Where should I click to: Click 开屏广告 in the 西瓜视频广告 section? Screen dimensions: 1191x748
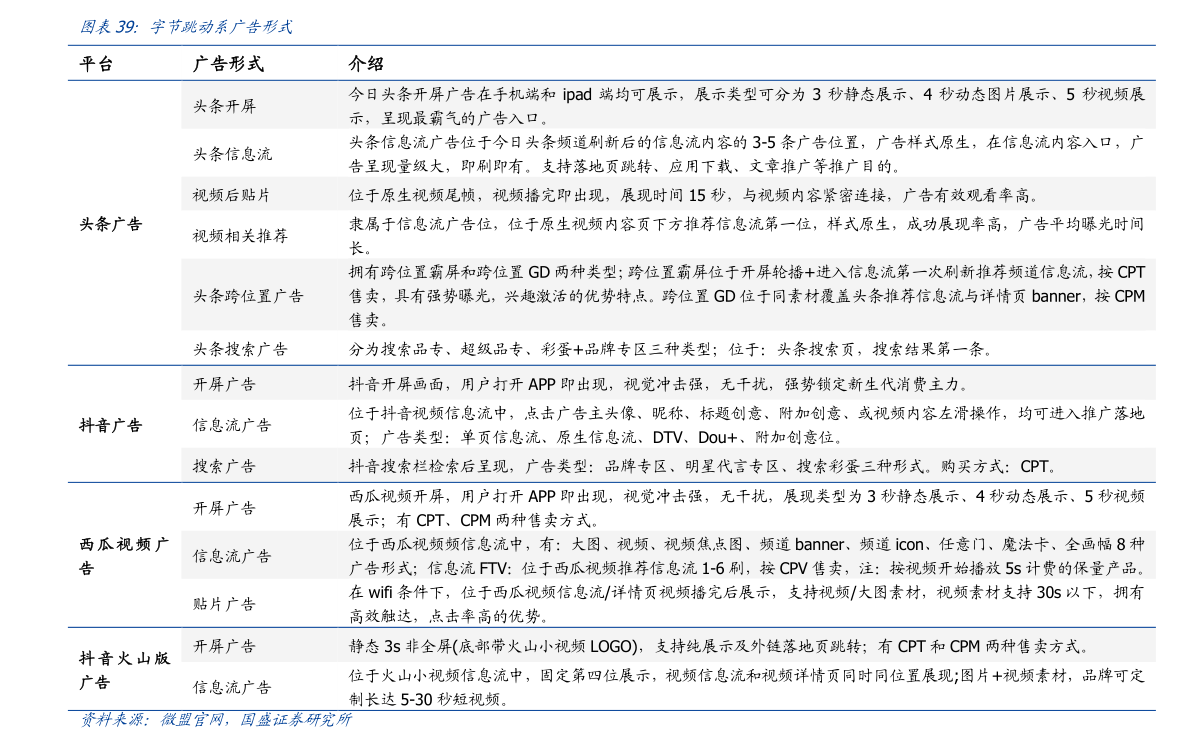224,508
